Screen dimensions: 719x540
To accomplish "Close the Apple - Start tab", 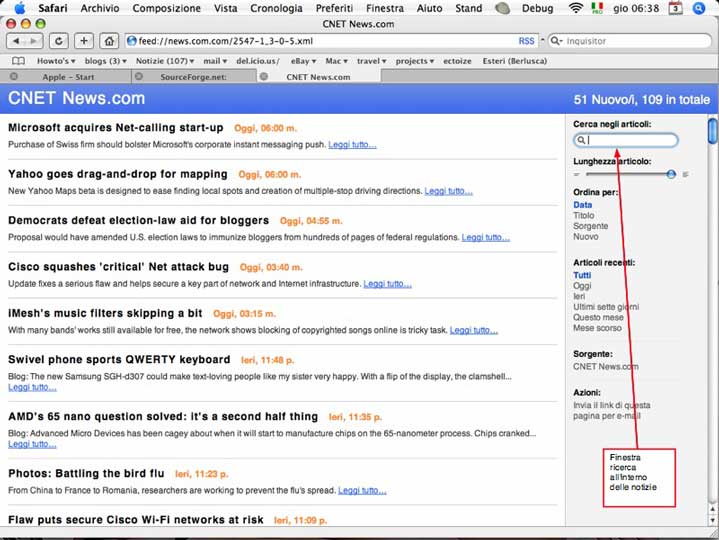I will click(14, 77).
